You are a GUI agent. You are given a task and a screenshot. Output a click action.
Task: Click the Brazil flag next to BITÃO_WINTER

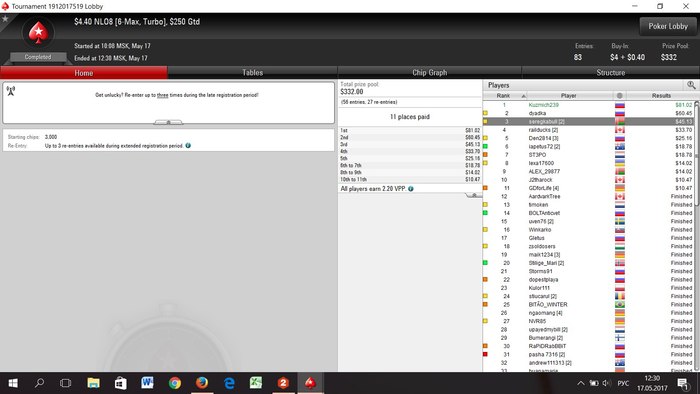[x=620, y=305]
